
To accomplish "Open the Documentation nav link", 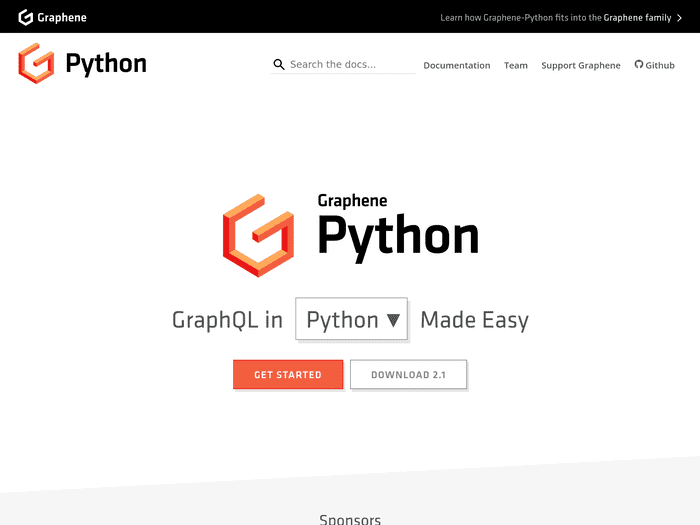I will pyautogui.click(x=457, y=65).
